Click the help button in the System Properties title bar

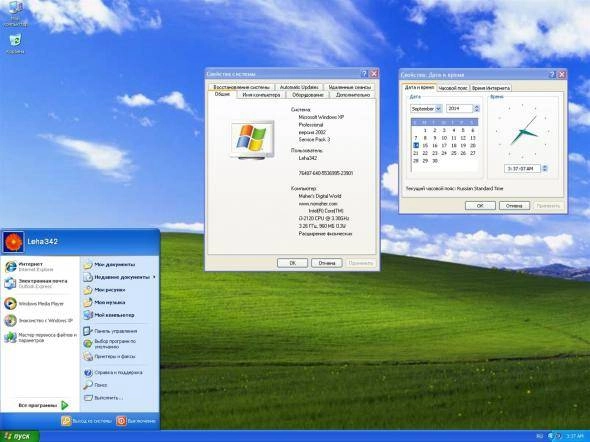click(x=364, y=74)
